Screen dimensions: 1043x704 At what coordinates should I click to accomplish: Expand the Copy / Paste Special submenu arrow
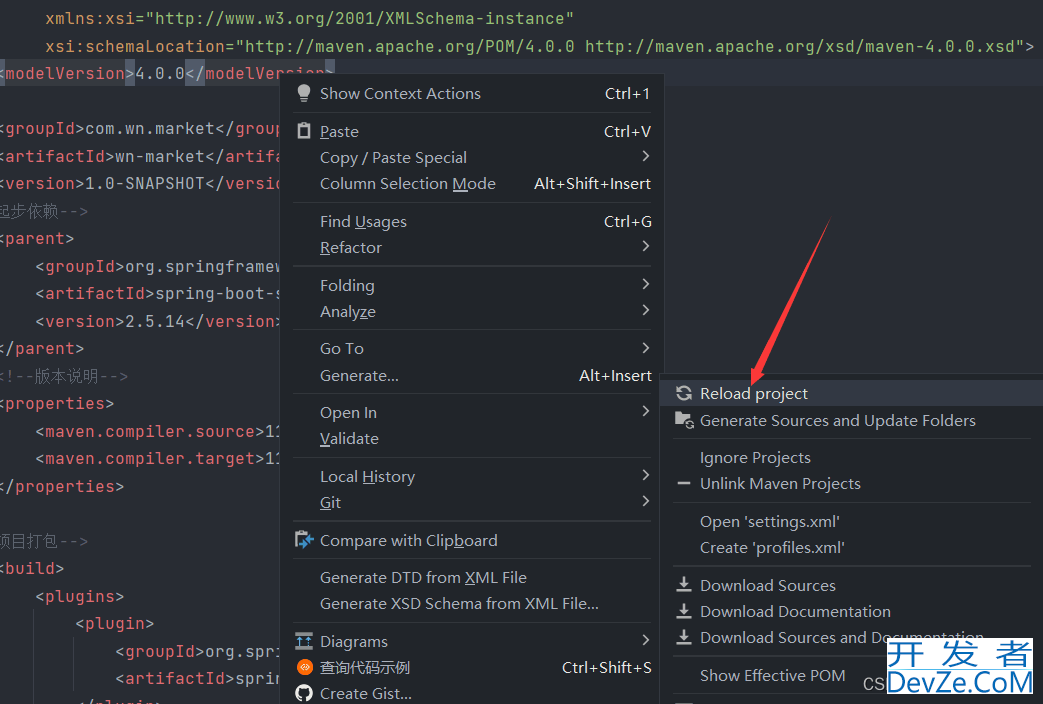(645, 156)
